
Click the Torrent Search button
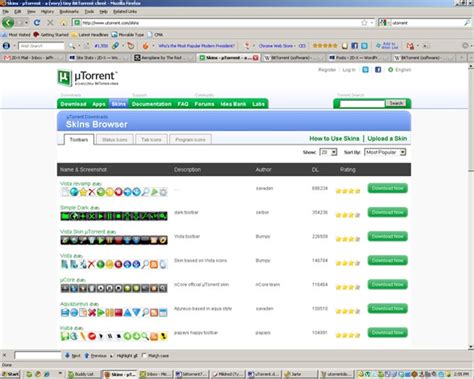[396, 103]
